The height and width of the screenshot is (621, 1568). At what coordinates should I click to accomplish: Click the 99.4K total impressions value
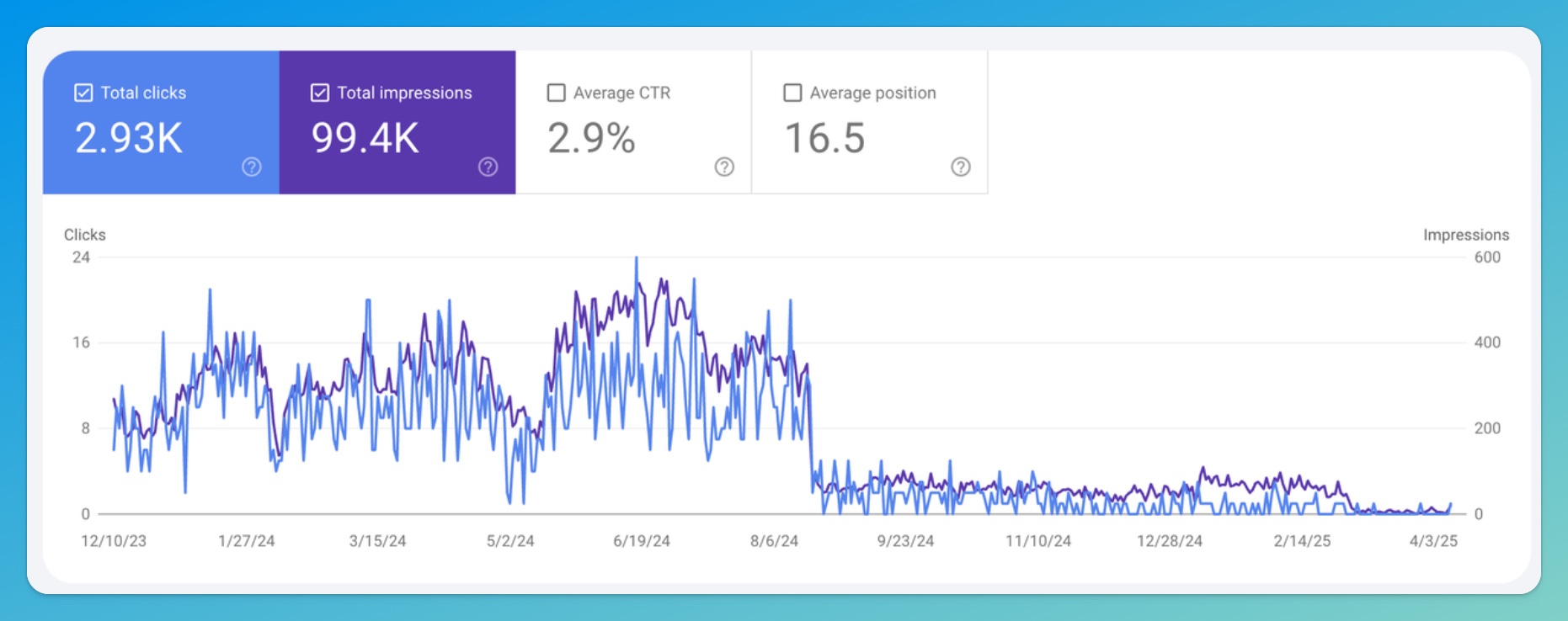[365, 138]
